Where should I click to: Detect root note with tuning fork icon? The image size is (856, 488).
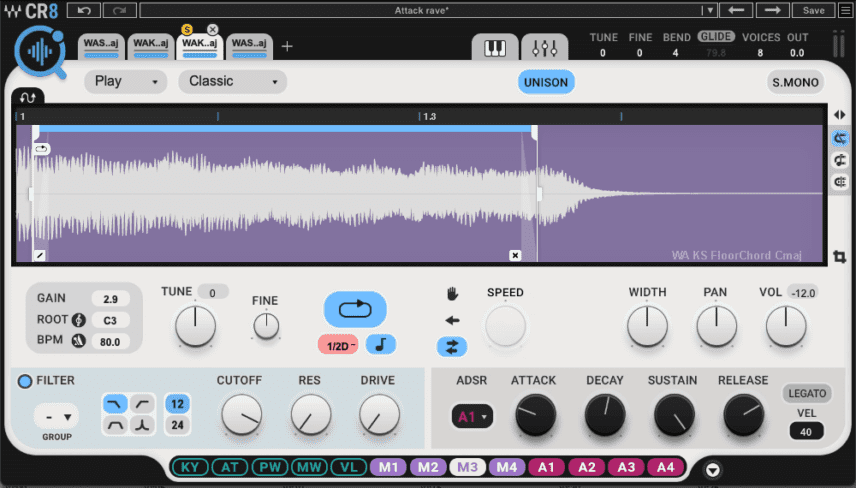pyautogui.click(x=79, y=320)
